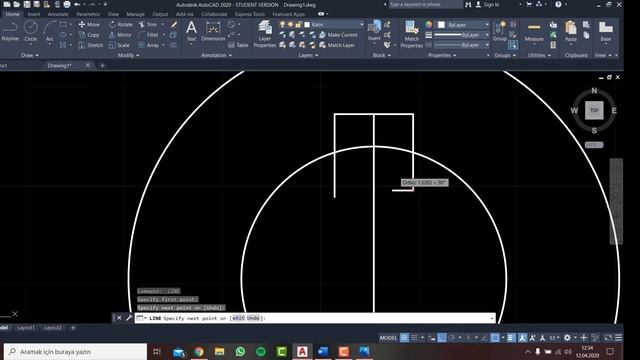The height and width of the screenshot is (360, 640).
Task: Open Layer Properties manager
Action: click(264, 34)
